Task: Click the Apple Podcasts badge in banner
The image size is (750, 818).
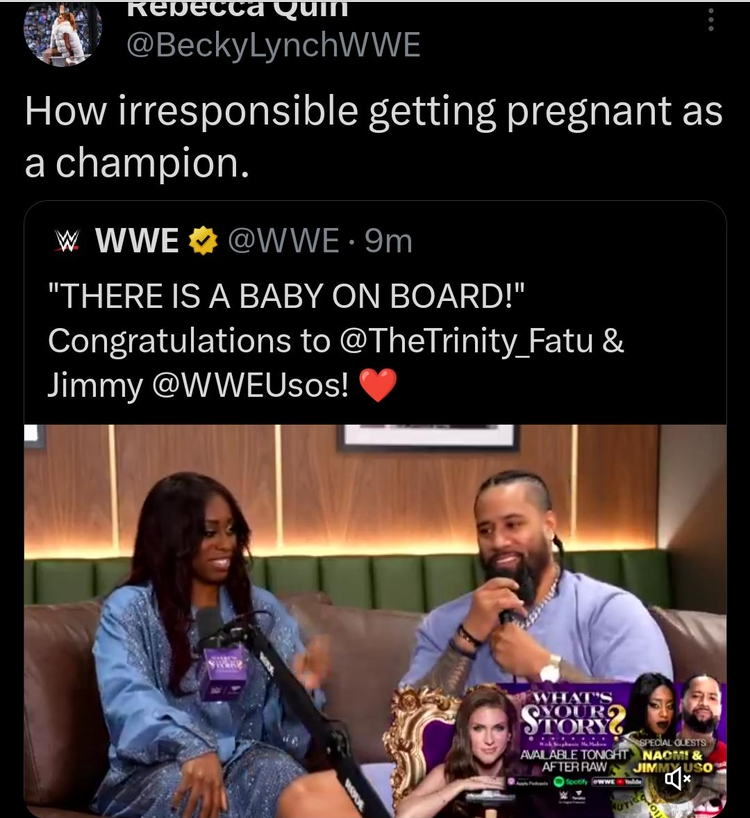Action: 530,781
